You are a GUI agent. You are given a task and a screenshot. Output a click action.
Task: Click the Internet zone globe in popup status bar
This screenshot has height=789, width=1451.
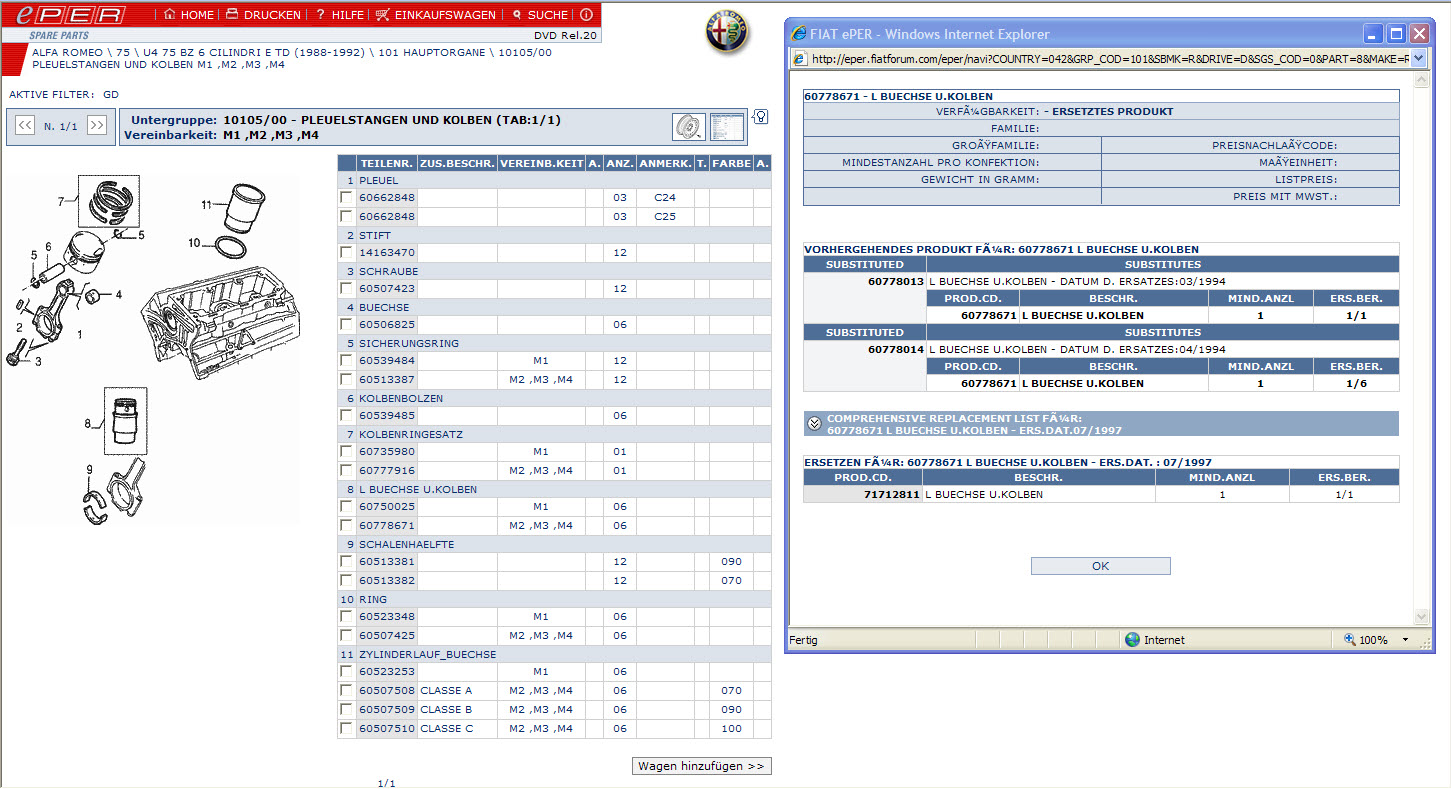point(1132,640)
